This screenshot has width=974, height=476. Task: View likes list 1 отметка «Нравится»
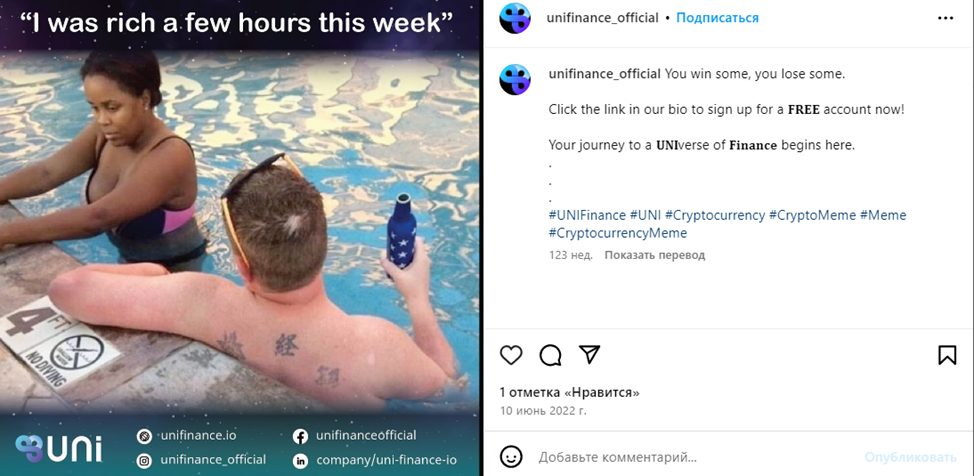click(570, 392)
